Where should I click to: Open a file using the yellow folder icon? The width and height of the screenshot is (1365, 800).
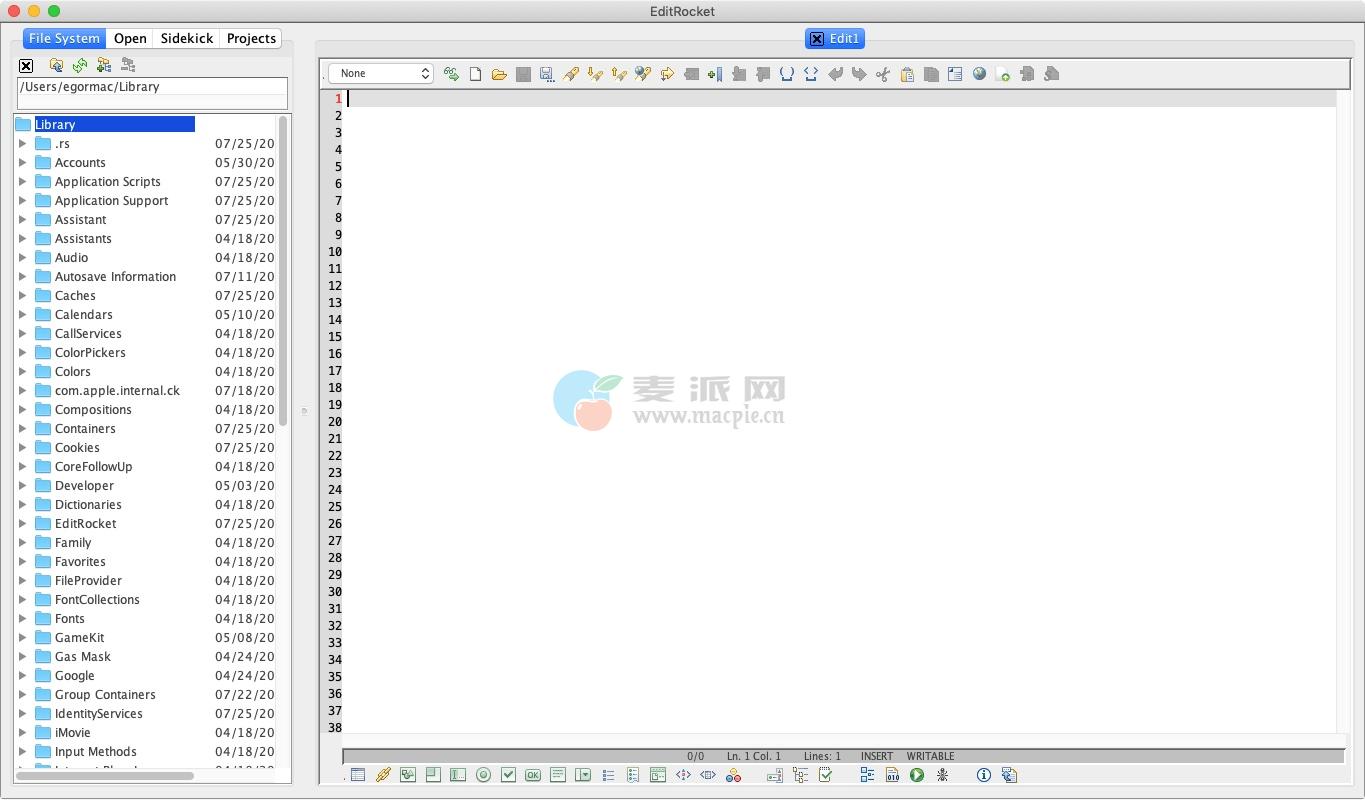(x=499, y=74)
